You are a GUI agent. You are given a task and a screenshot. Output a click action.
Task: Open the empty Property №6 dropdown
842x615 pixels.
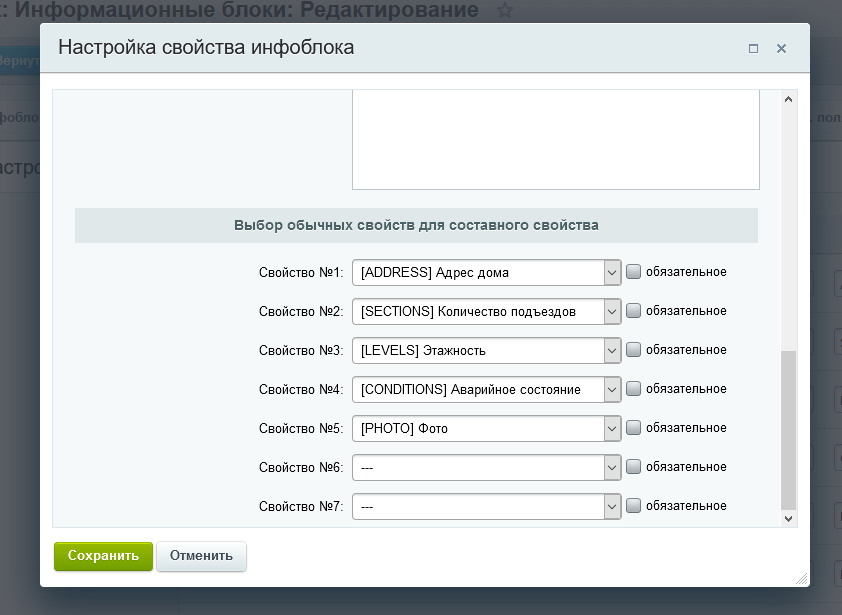(x=486, y=467)
